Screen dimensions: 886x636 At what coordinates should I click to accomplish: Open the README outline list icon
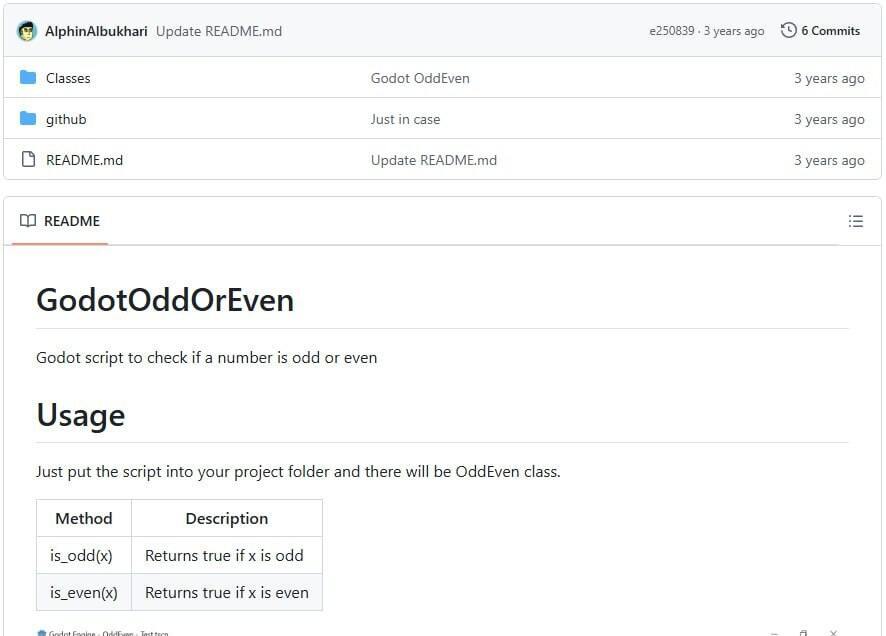pyautogui.click(x=855, y=221)
